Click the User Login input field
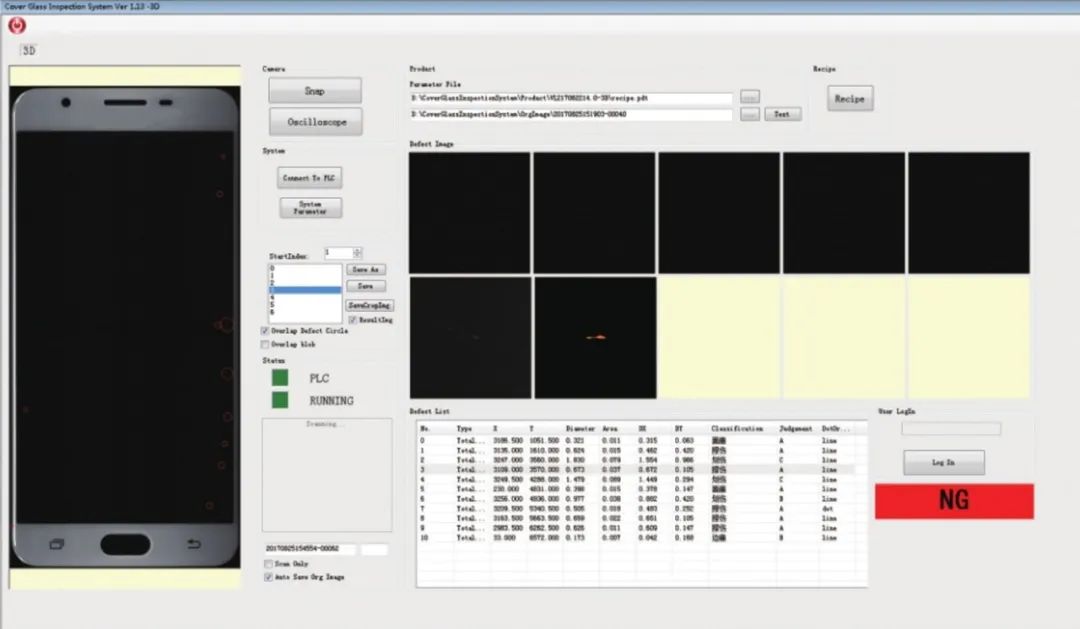This screenshot has height=629, width=1080. tap(951, 429)
